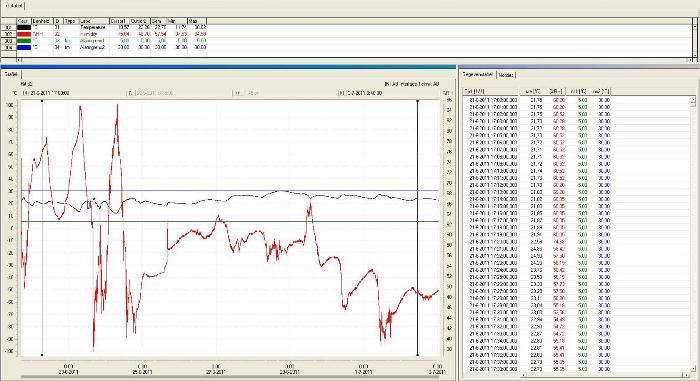Open the Gegevenstabel data tab
Viewport: 700px width, 381px height.
coord(478,75)
